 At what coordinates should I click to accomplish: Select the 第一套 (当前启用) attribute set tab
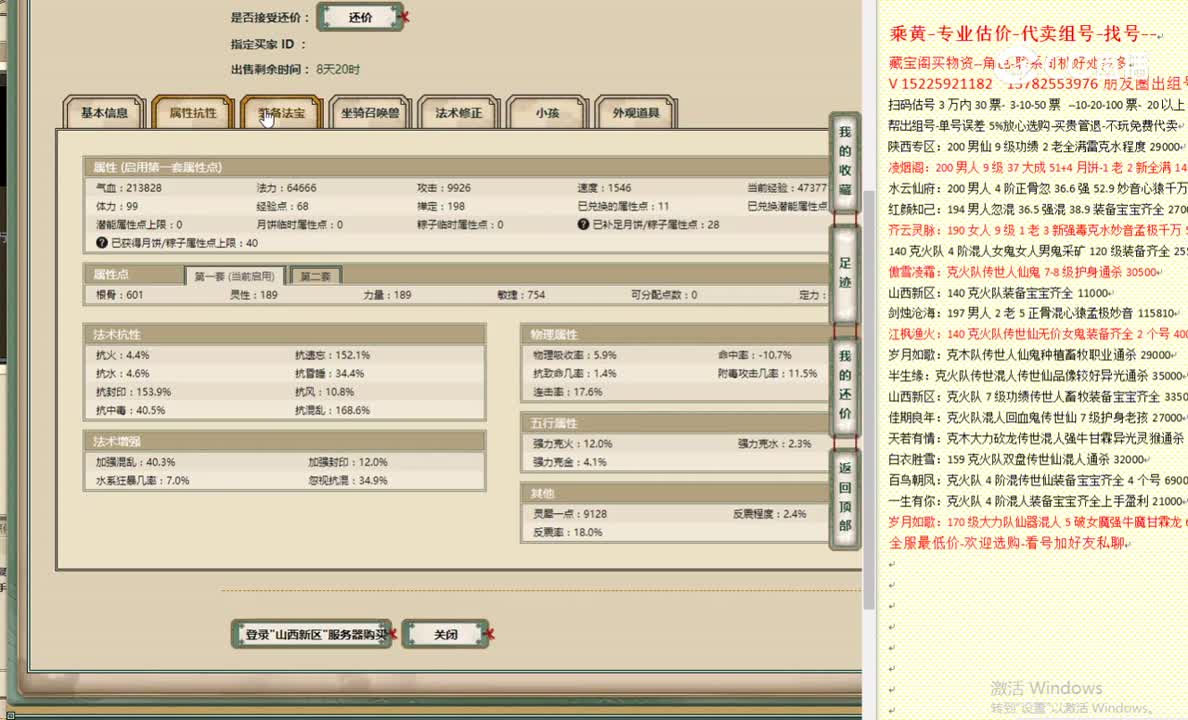[234, 276]
